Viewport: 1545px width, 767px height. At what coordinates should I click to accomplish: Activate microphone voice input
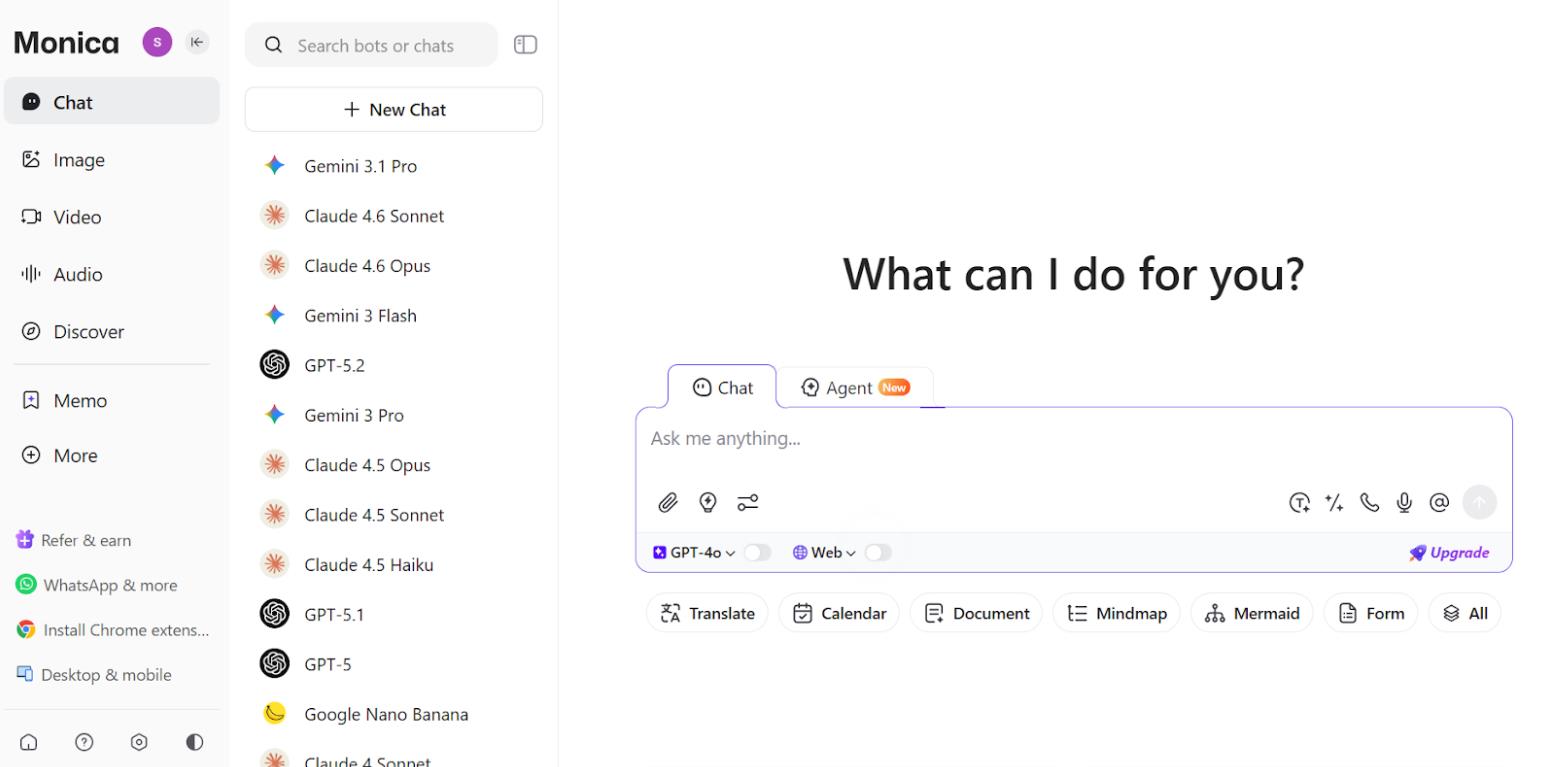point(1404,503)
